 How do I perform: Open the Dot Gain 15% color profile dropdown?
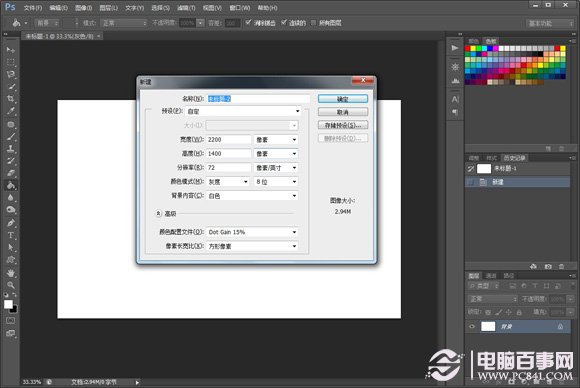(x=252, y=232)
